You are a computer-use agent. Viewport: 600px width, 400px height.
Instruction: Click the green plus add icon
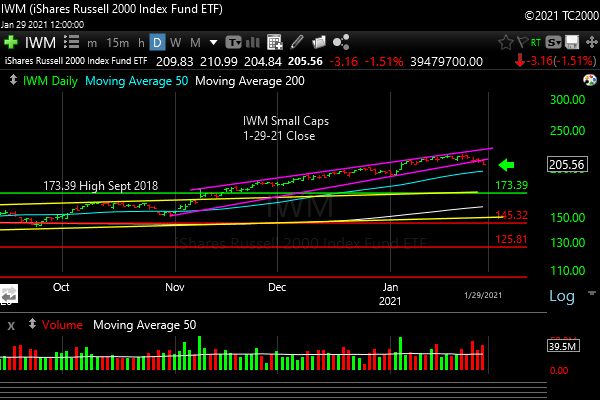click(x=11, y=43)
